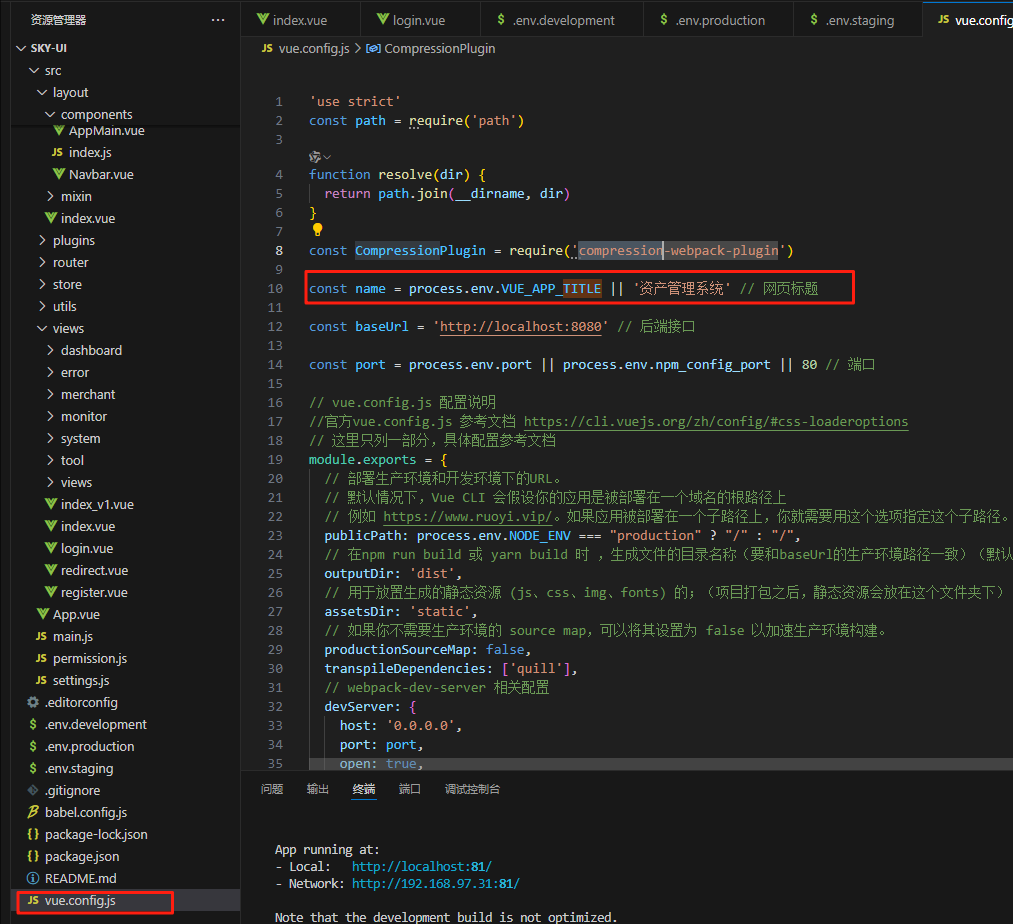Viewport: 1013px width, 924px height.
Task: Click vue.config.js in the breadcrumb
Action: click(x=313, y=48)
